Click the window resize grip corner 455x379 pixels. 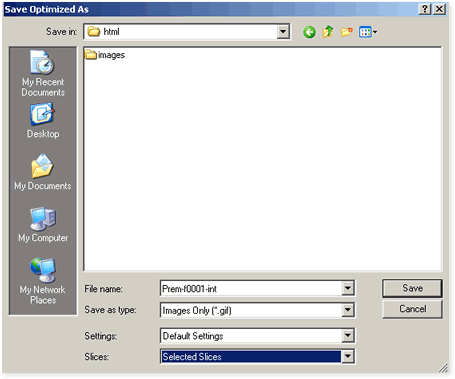443,367
